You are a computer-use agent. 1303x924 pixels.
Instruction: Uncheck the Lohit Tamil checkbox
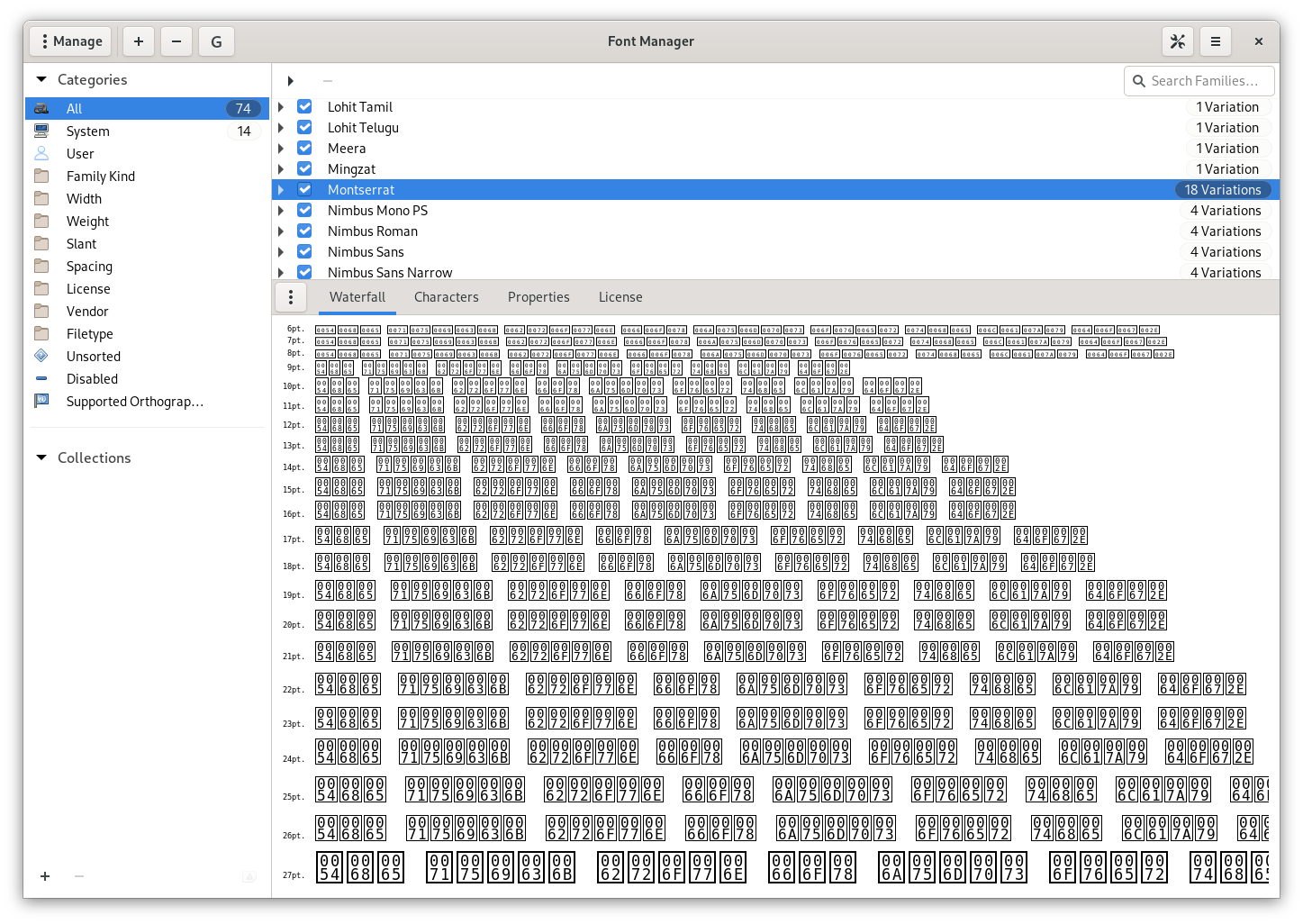coord(304,106)
